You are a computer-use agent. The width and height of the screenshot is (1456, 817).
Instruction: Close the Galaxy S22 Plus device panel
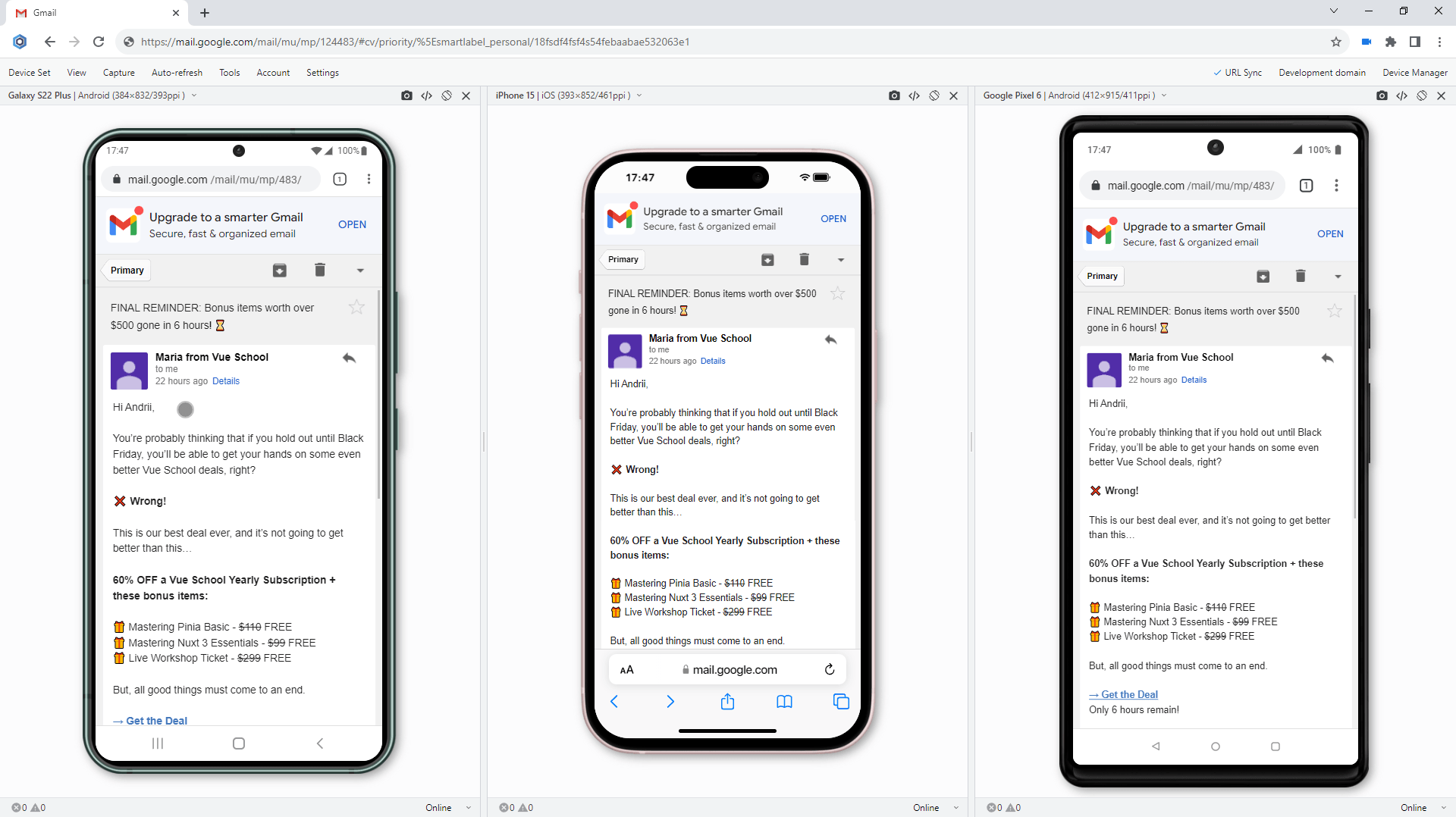coord(466,95)
